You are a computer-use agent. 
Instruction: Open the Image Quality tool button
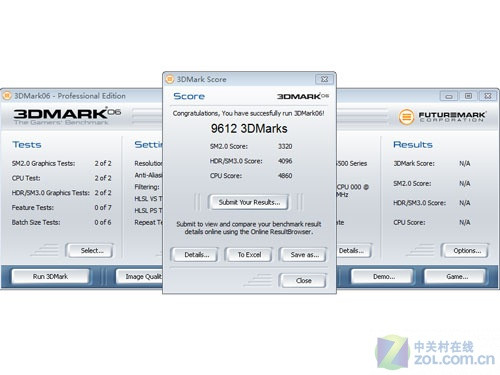coord(140,276)
